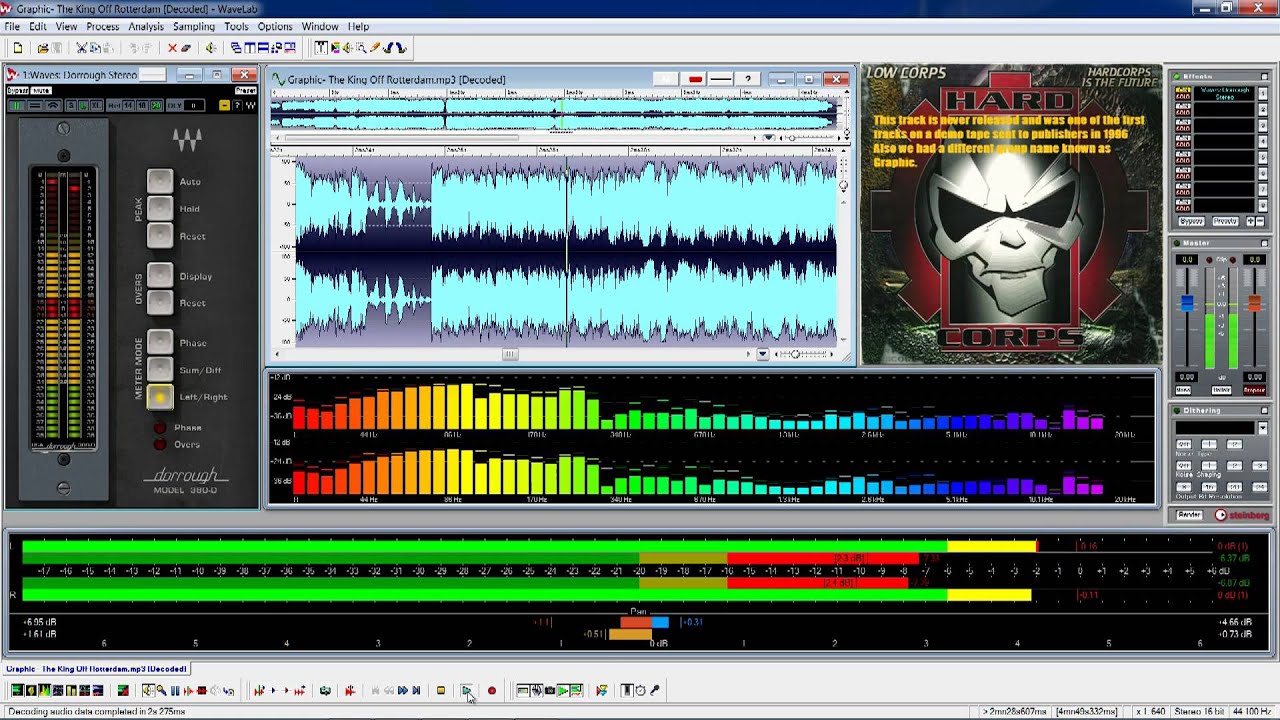Click the Render button
This screenshot has height=720, width=1280.
tap(1189, 515)
